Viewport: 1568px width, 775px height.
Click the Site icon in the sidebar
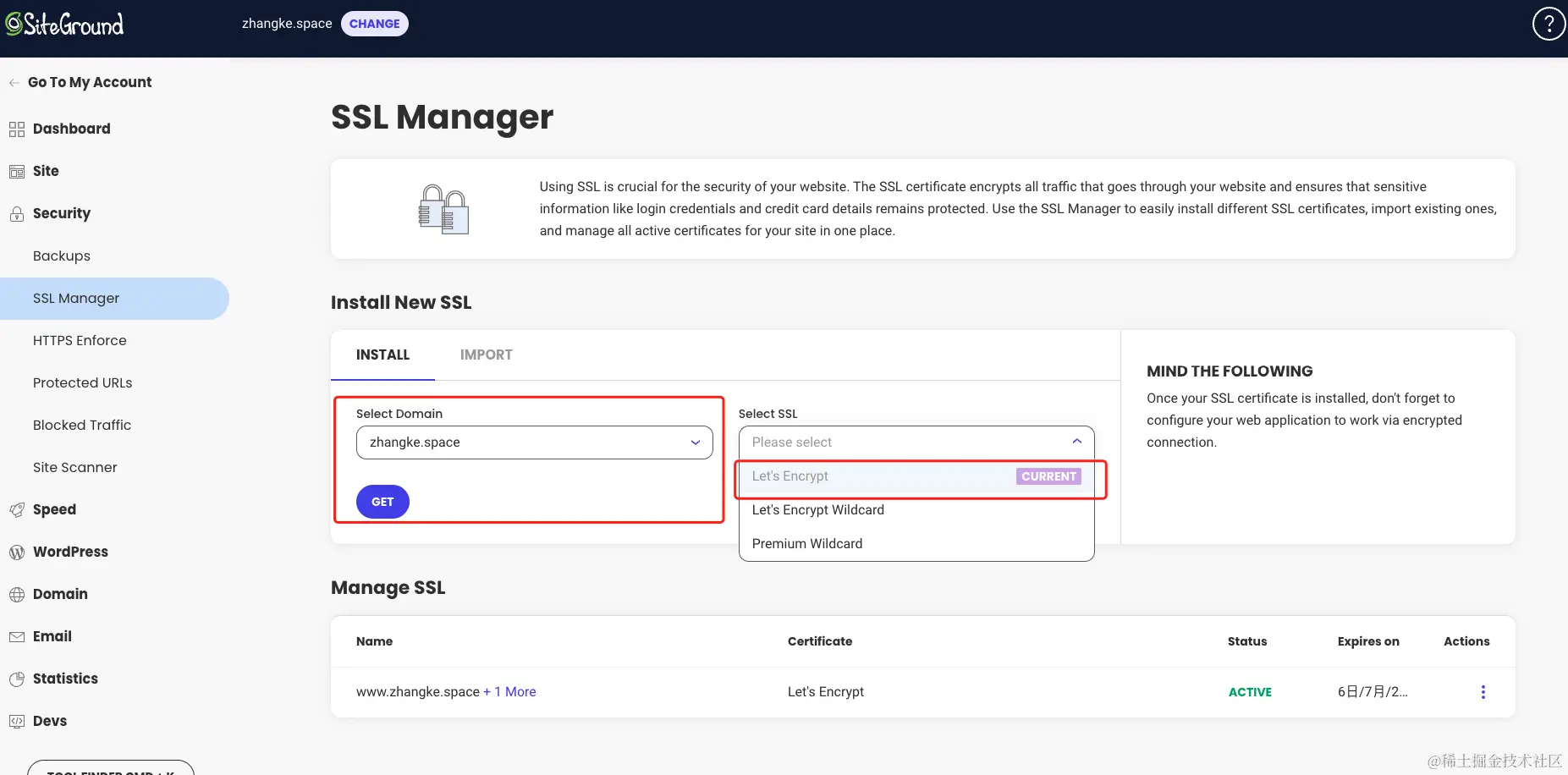point(17,172)
